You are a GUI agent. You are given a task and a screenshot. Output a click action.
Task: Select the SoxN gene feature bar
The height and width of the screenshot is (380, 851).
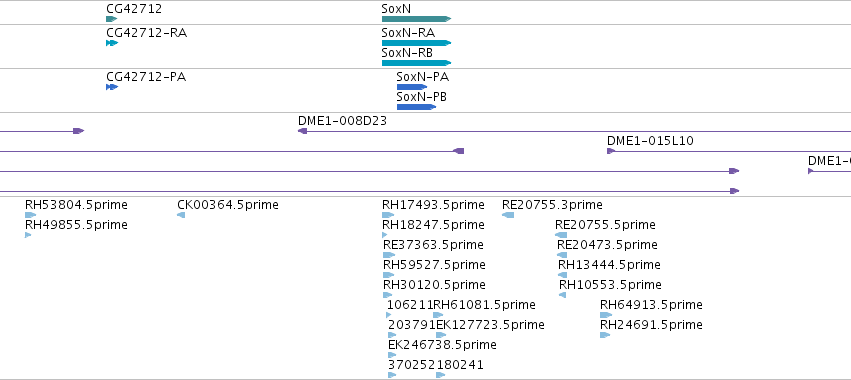[x=416, y=19]
